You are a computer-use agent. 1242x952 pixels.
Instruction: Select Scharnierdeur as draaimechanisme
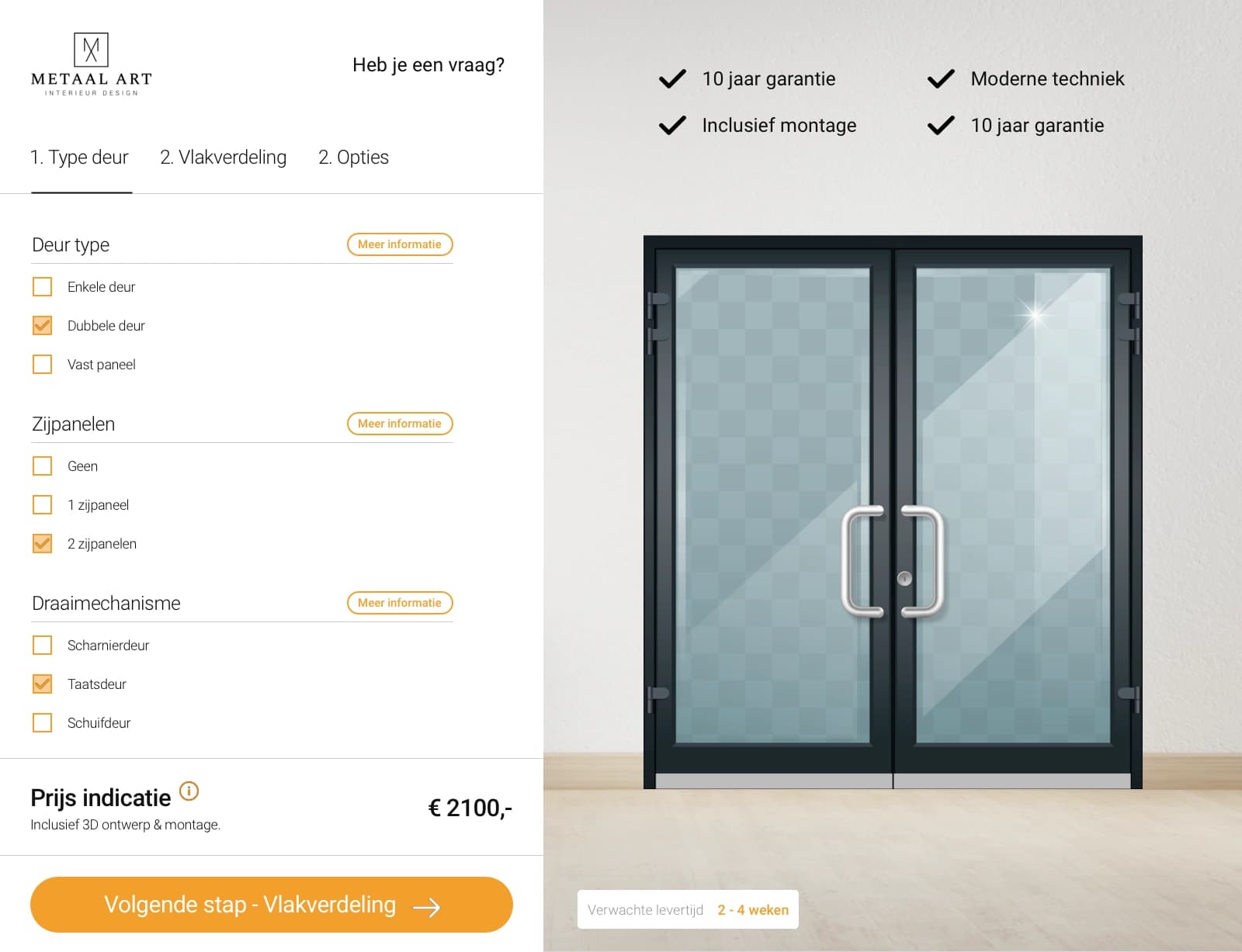click(x=42, y=645)
